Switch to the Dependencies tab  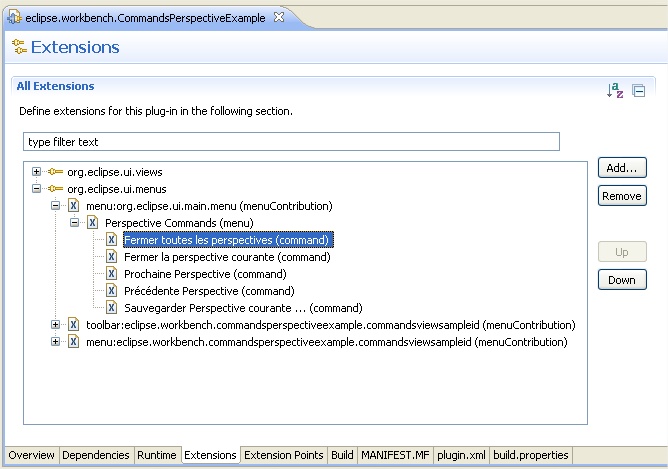(x=96, y=455)
